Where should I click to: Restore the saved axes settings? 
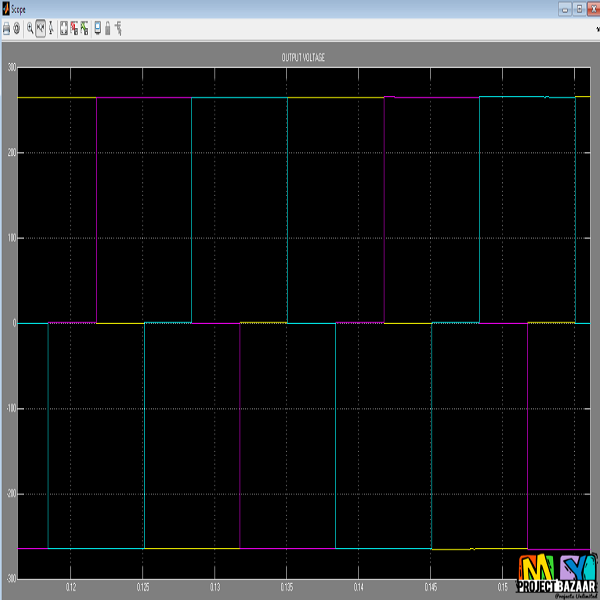click(85, 29)
